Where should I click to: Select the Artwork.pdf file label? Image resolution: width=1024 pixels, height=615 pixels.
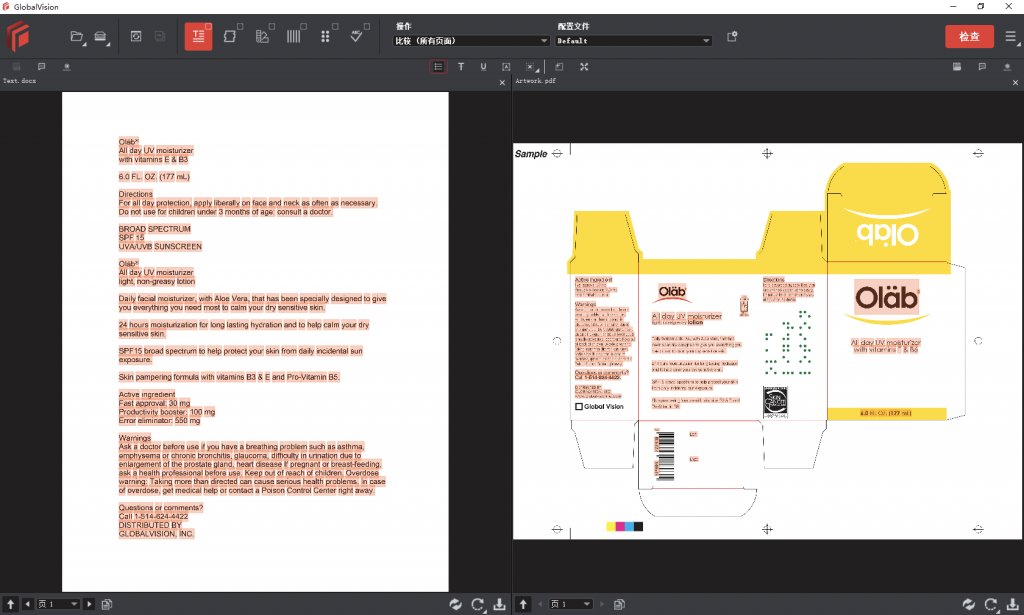[536, 81]
